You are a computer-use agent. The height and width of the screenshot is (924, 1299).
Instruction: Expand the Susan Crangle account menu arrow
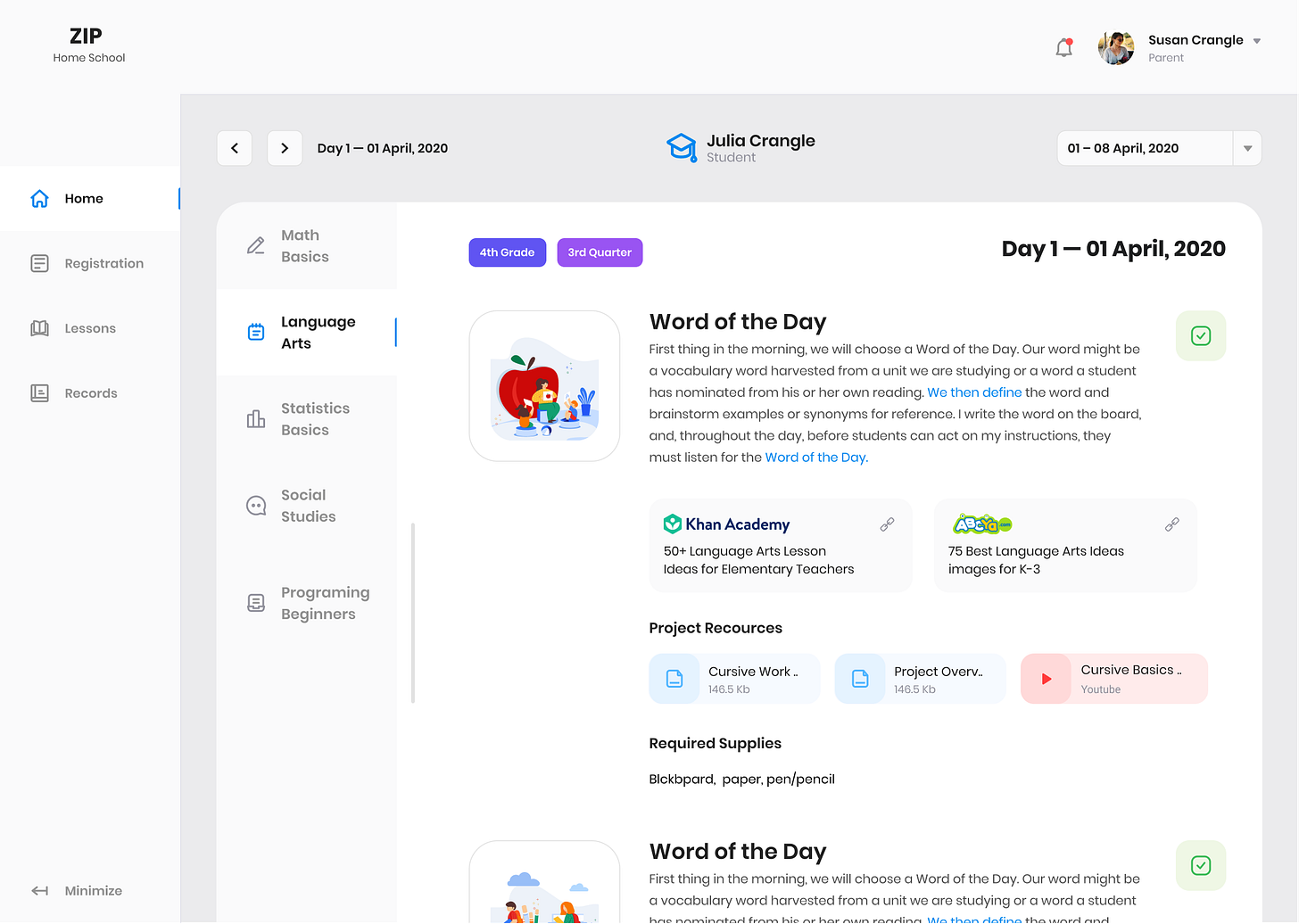point(1257,41)
